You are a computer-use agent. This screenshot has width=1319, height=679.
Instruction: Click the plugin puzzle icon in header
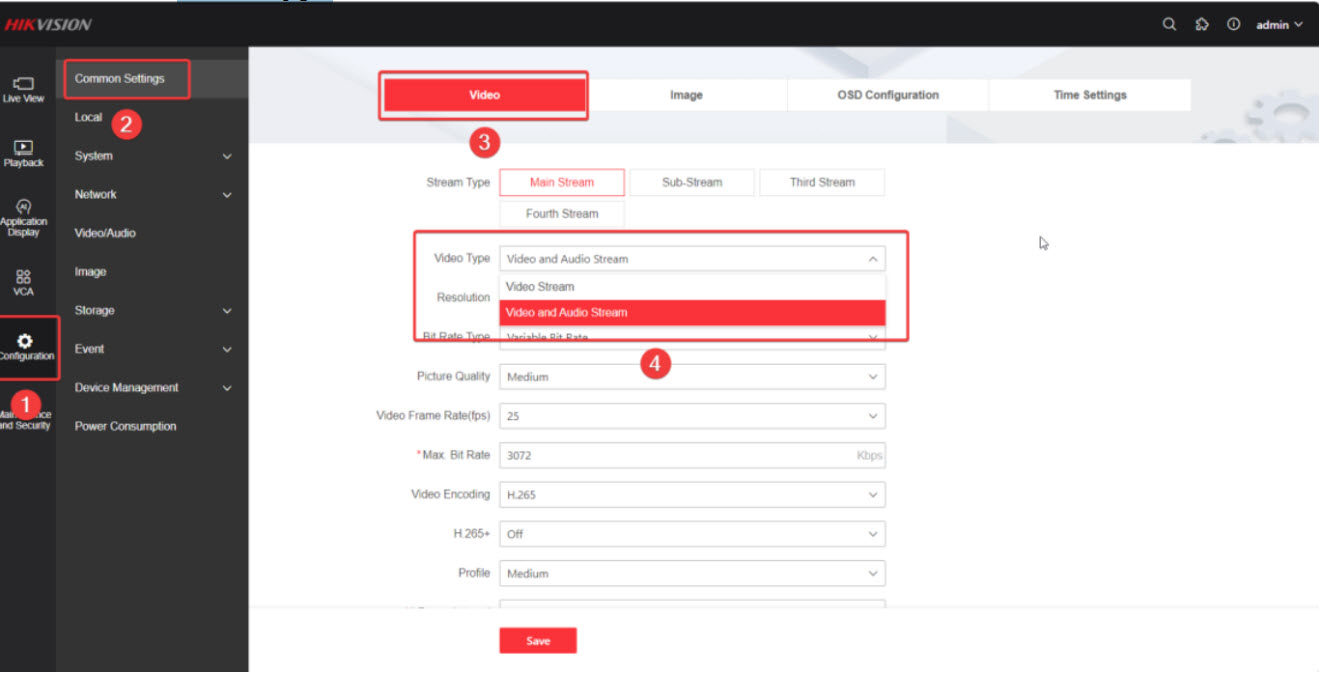click(1202, 25)
